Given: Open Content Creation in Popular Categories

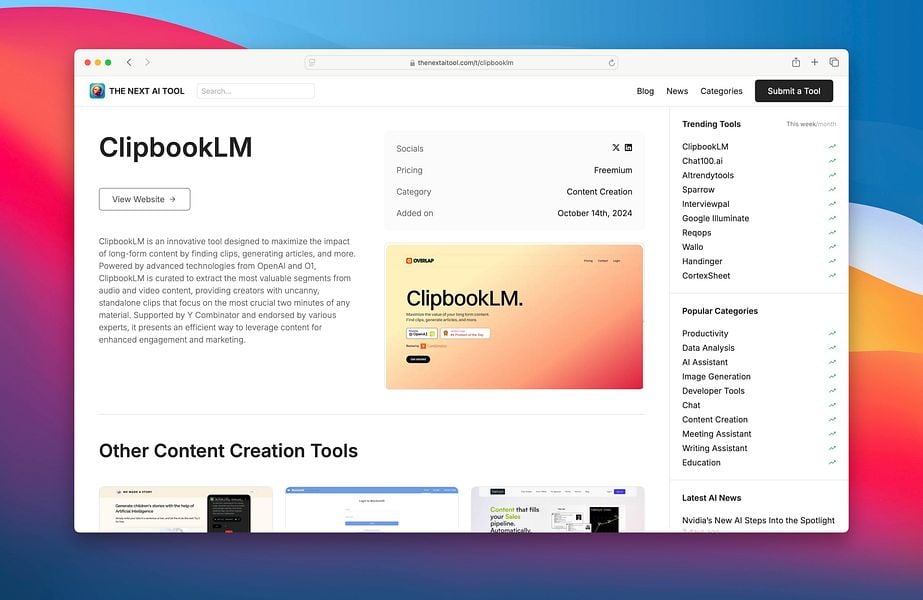Looking at the screenshot, I should pos(715,419).
